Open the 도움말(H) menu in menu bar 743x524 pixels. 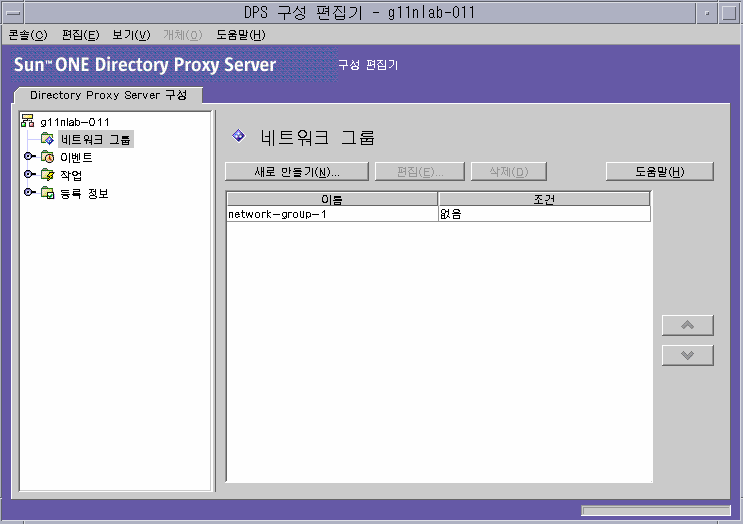pyautogui.click(x=241, y=35)
